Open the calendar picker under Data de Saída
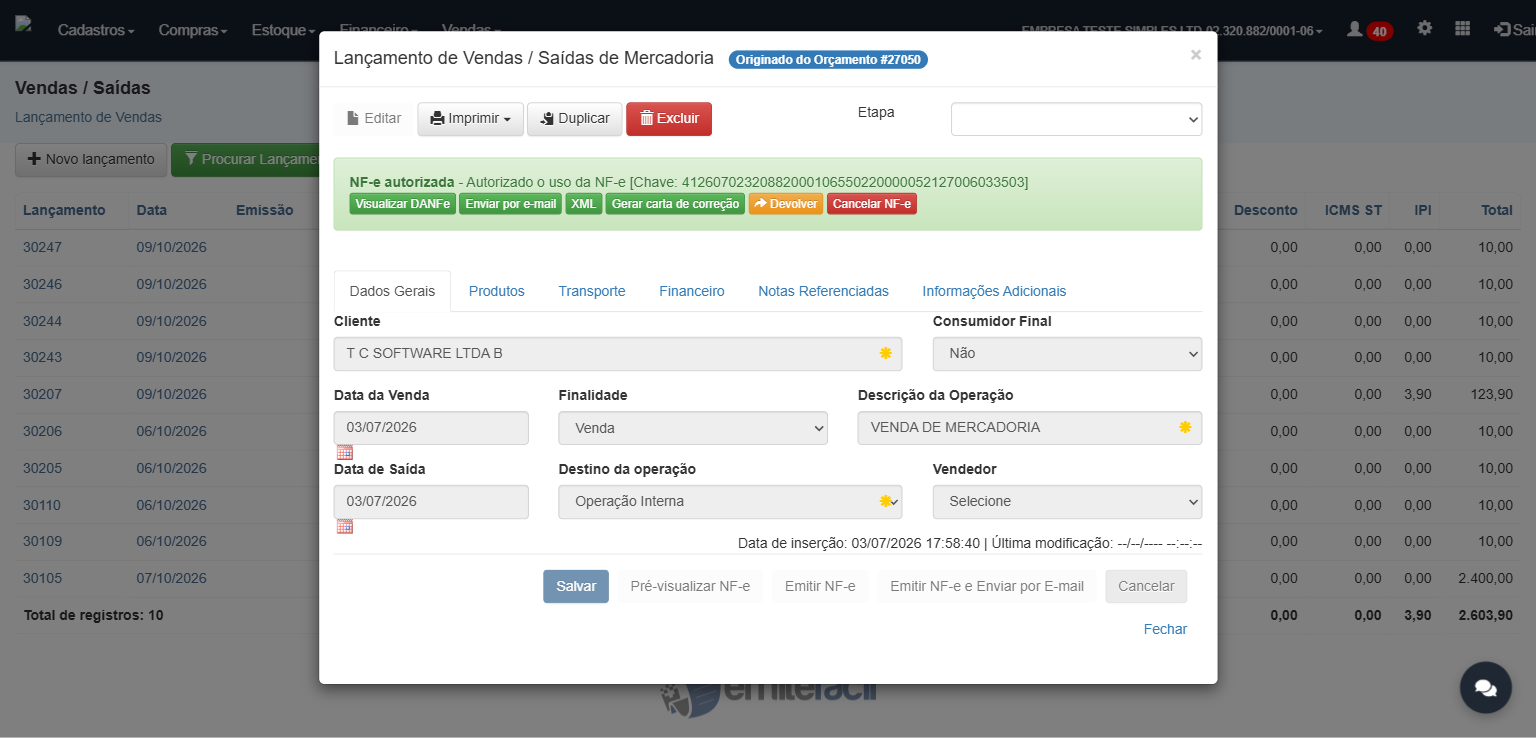This screenshot has height=738, width=1536. coord(345,526)
